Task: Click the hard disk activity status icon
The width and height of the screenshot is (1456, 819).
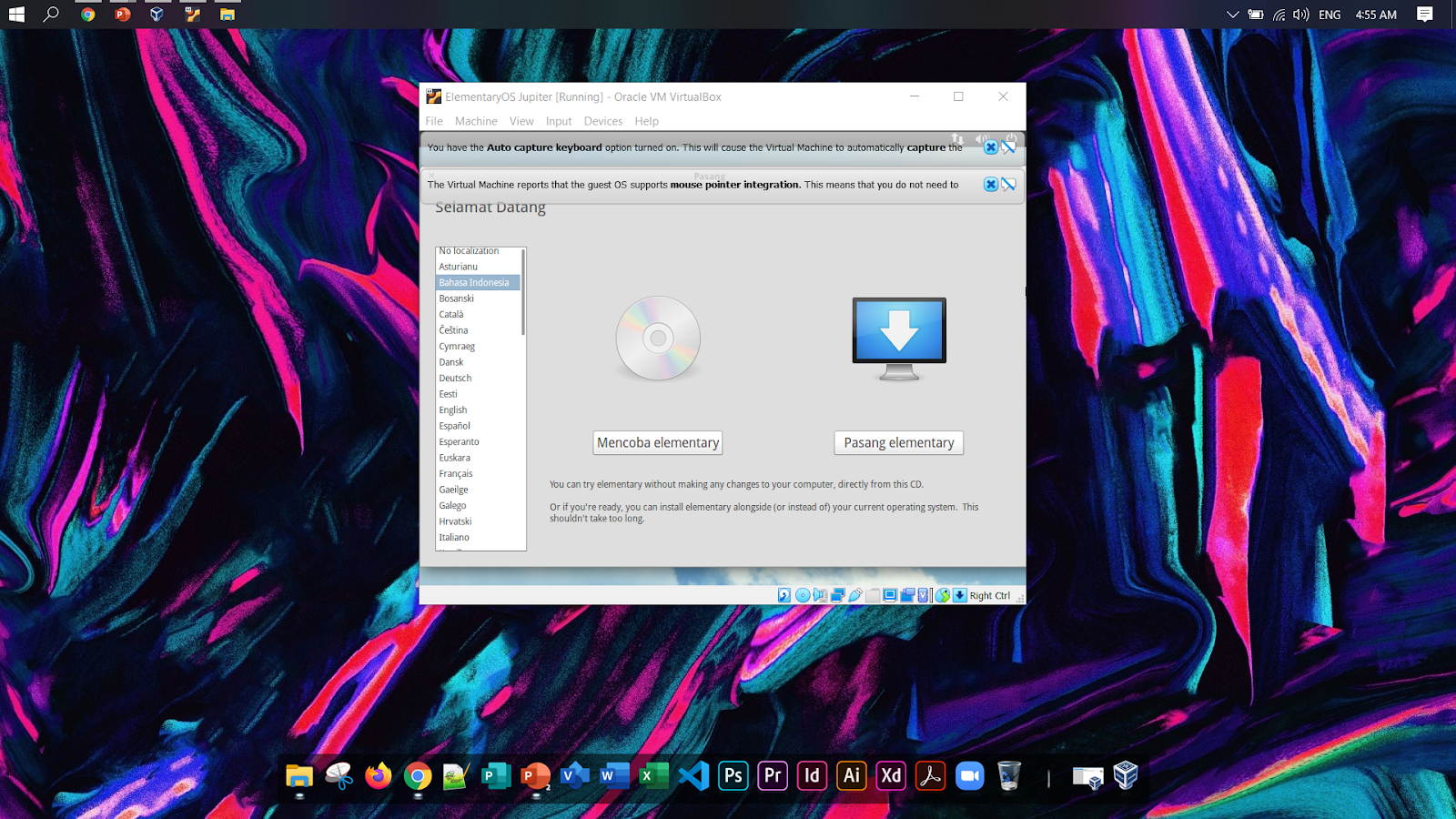Action: tap(784, 595)
